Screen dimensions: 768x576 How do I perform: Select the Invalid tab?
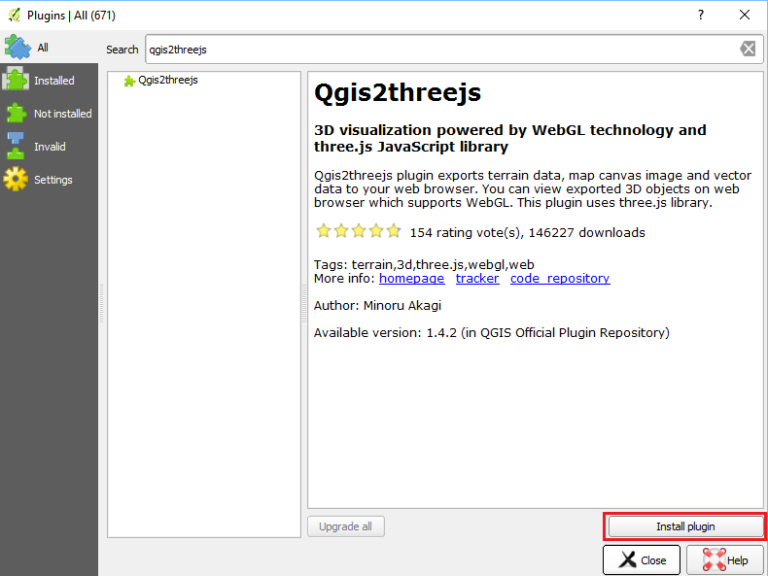[x=50, y=147]
